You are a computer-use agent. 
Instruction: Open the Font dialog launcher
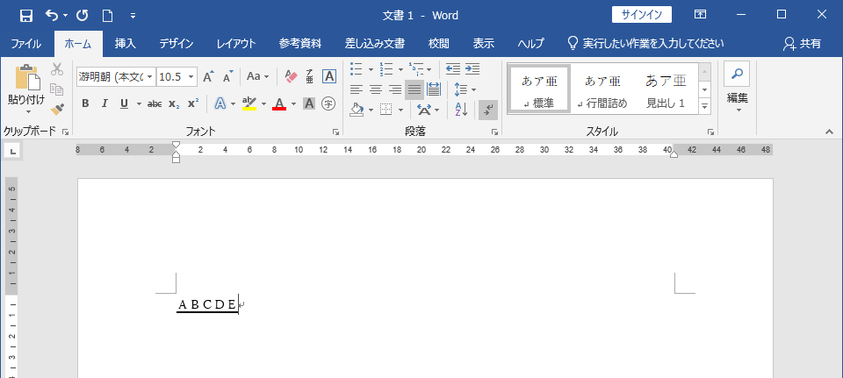[x=335, y=132]
